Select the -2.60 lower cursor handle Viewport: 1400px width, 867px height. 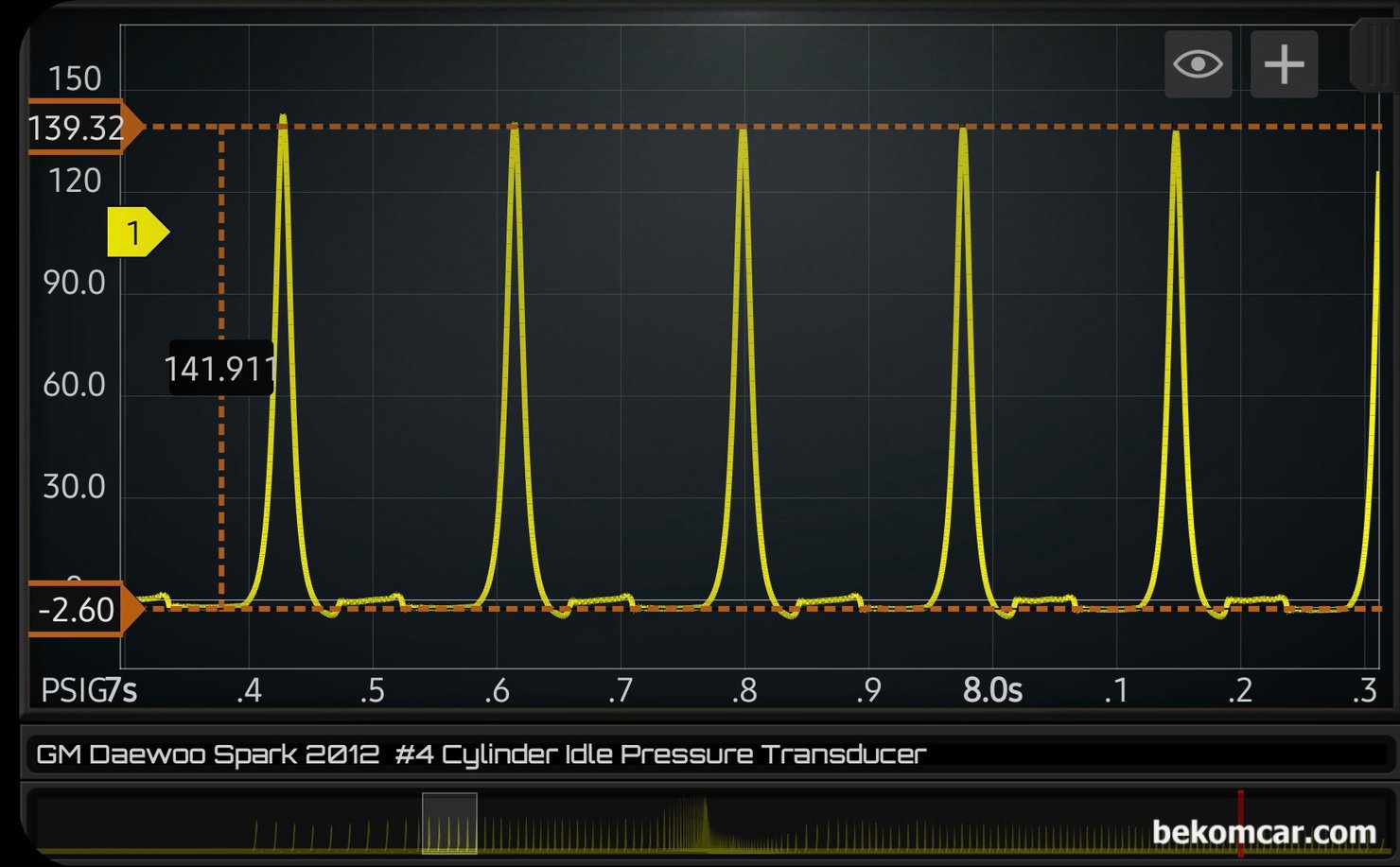80,610
